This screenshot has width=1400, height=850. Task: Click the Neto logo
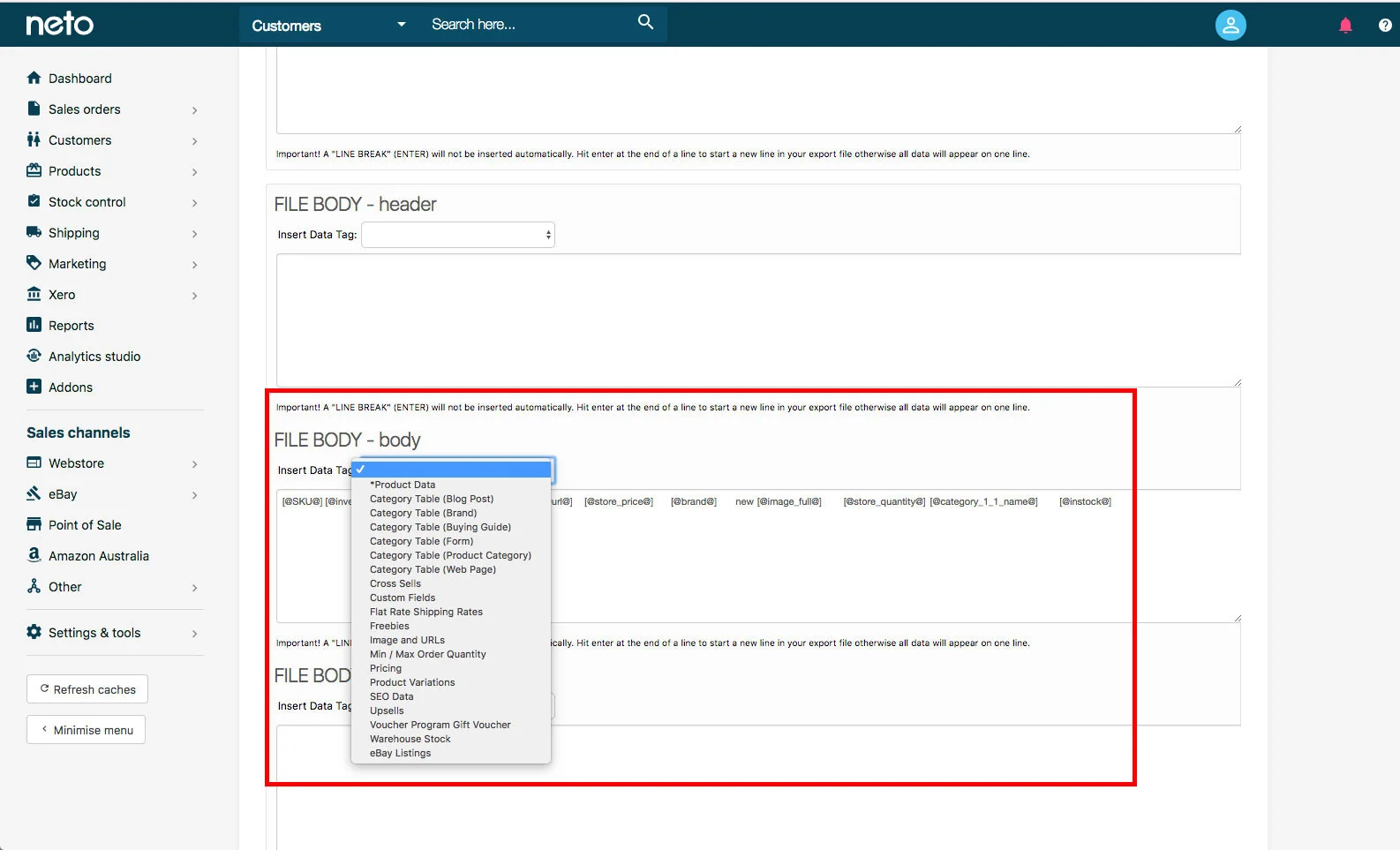click(x=59, y=24)
